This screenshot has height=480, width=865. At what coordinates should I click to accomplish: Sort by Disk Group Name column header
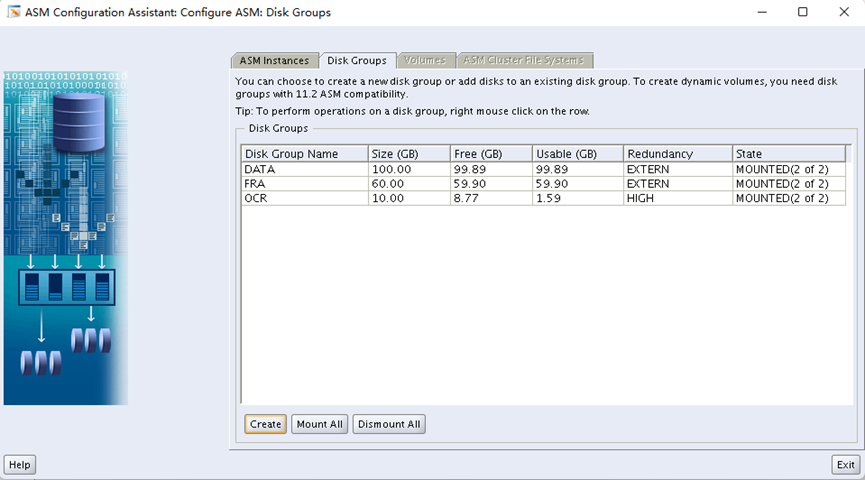click(305, 153)
